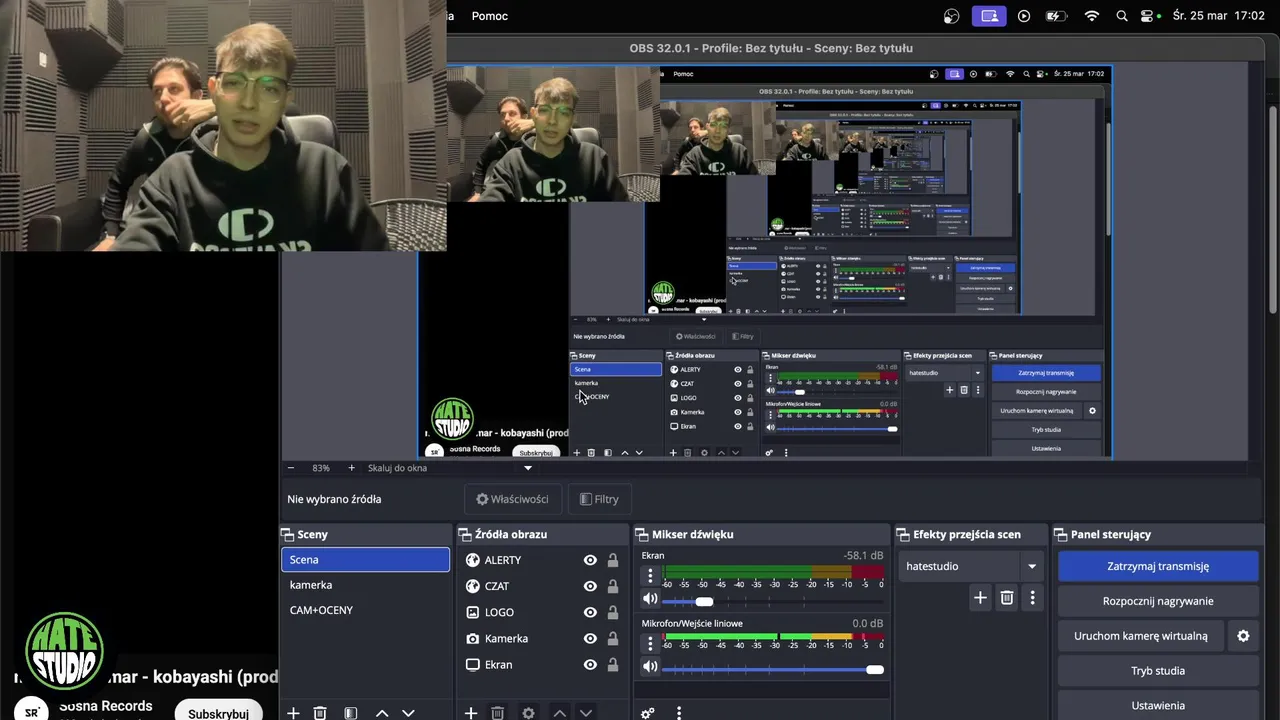Toggle lock on the Ekran source
The width and height of the screenshot is (1280, 720).
coord(613,665)
